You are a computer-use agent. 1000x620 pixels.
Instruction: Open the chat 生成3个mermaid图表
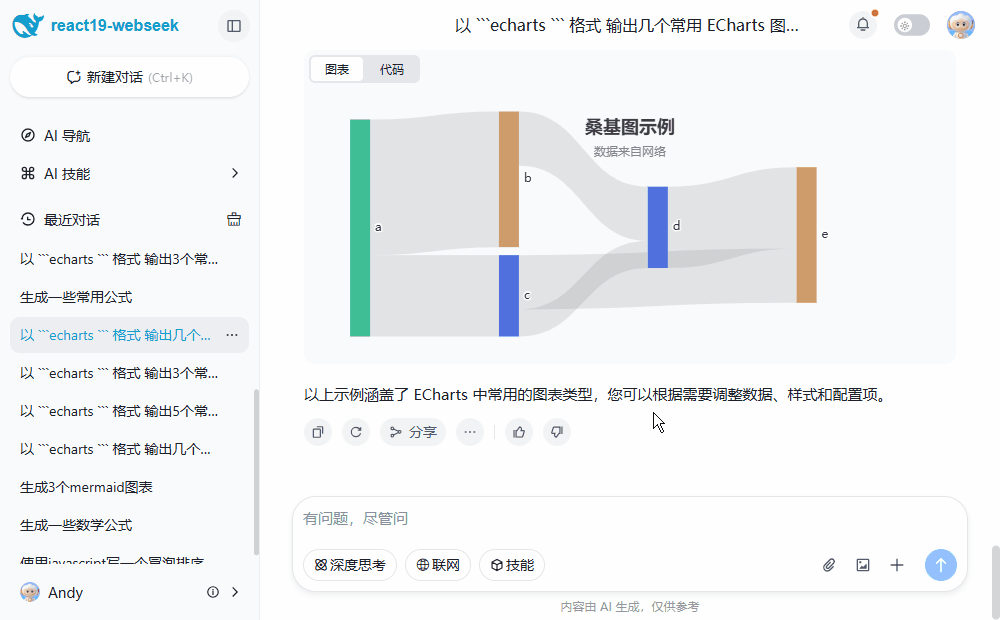click(129, 487)
